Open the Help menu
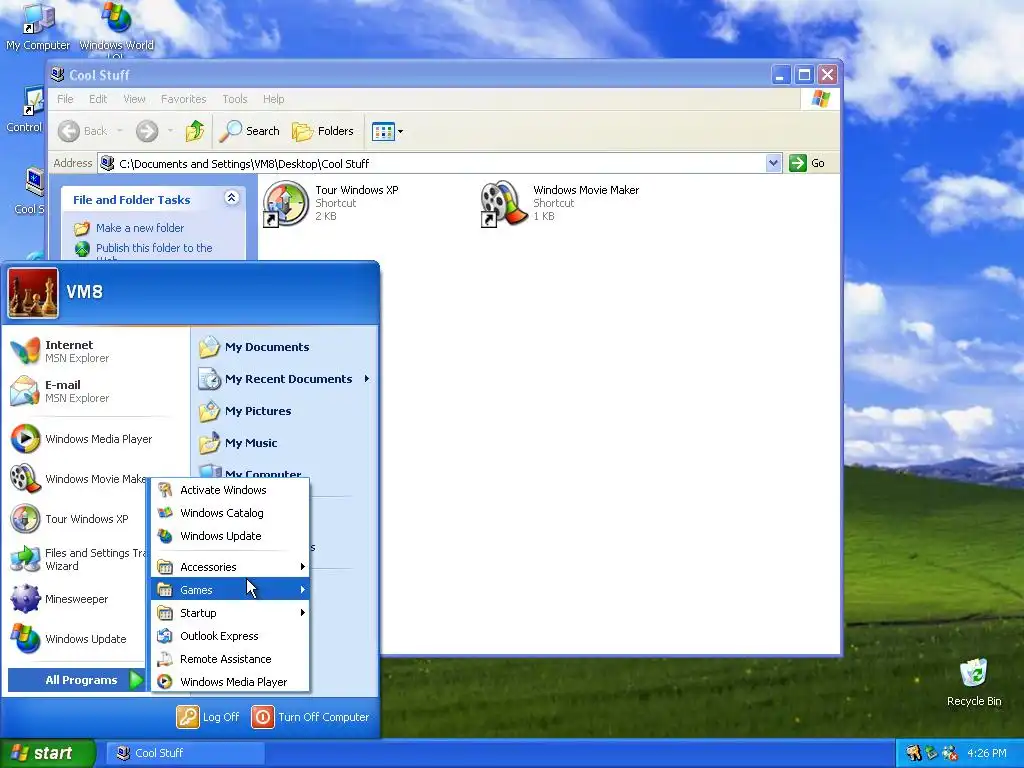1024x768 pixels. (x=274, y=99)
